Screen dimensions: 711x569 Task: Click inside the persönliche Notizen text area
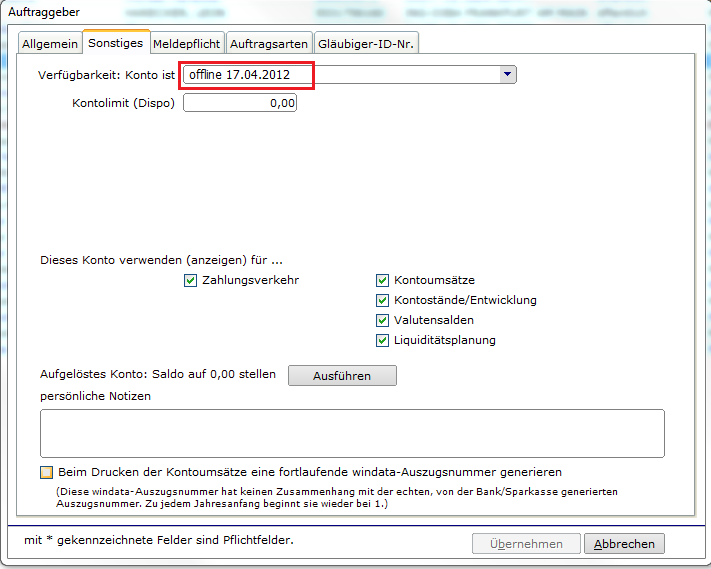(x=352, y=433)
